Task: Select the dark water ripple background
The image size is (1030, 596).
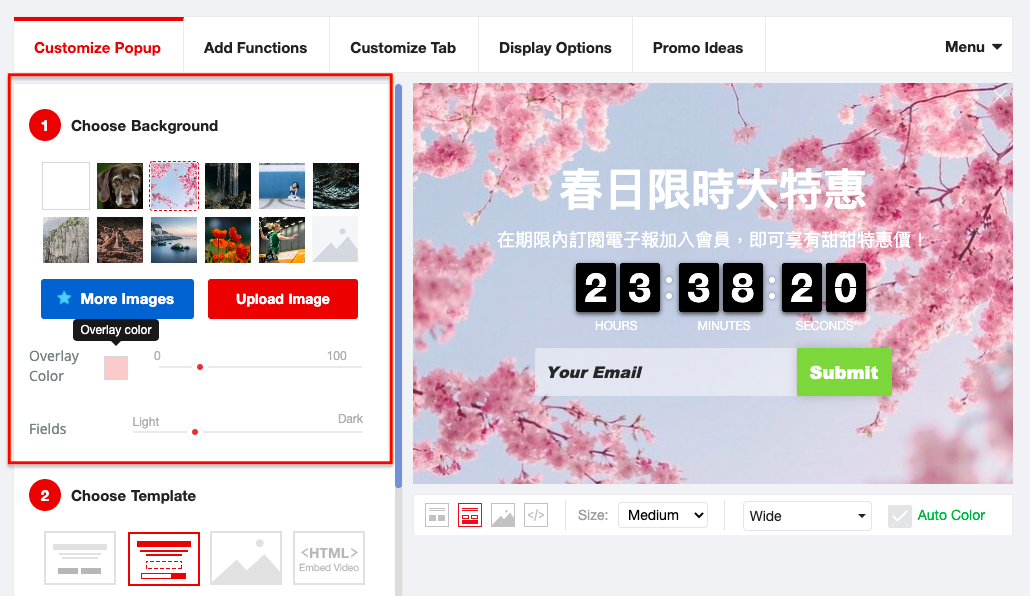Action: click(x=336, y=186)
